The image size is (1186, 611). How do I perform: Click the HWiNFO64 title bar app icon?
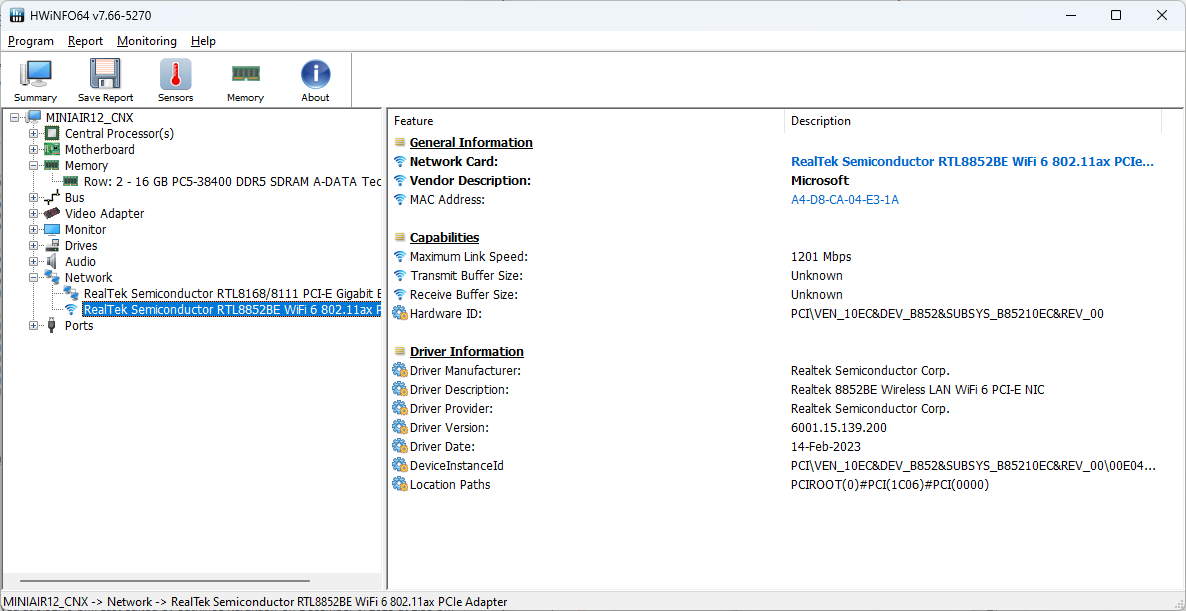pyautogui.click(x=17, y=15)
